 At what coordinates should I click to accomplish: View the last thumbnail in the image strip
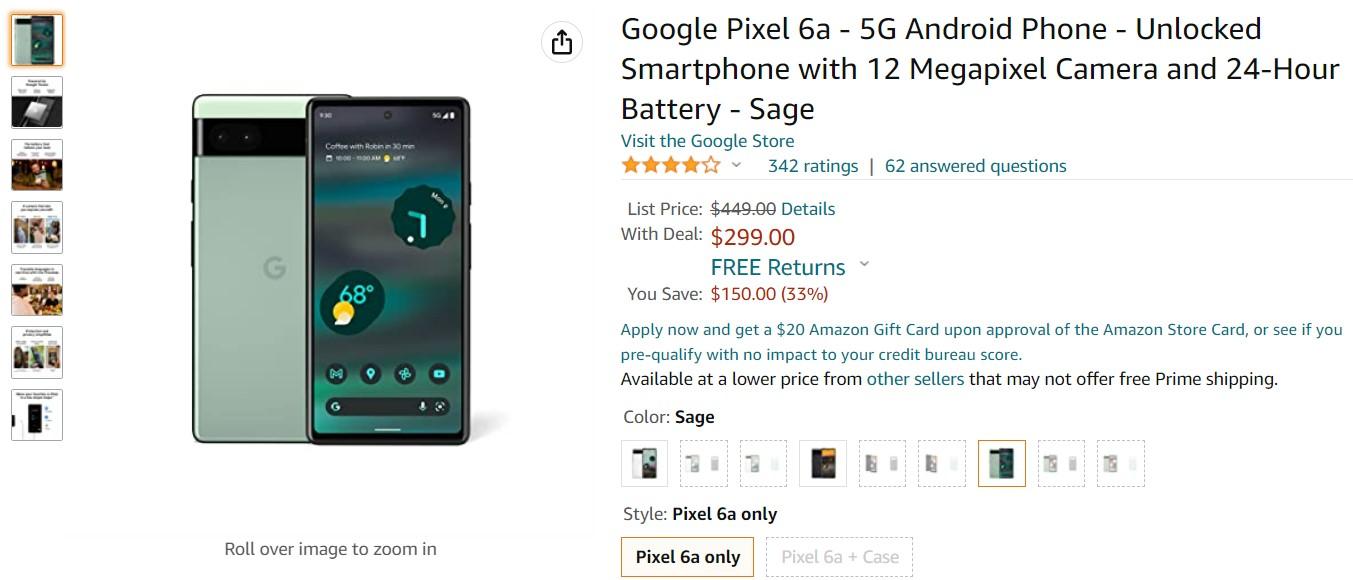(x=37, y=415)
